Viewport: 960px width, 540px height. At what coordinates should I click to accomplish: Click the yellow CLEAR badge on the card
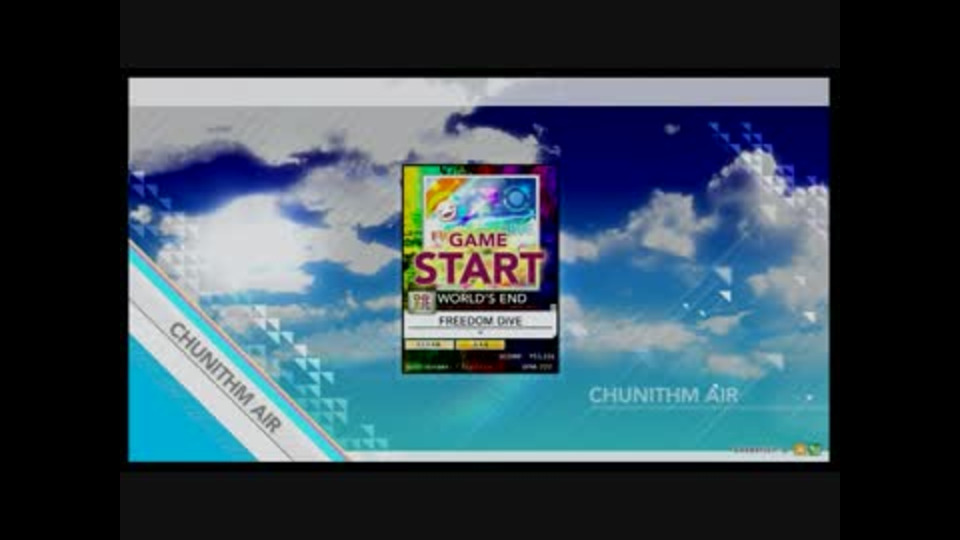pos(429,345)
